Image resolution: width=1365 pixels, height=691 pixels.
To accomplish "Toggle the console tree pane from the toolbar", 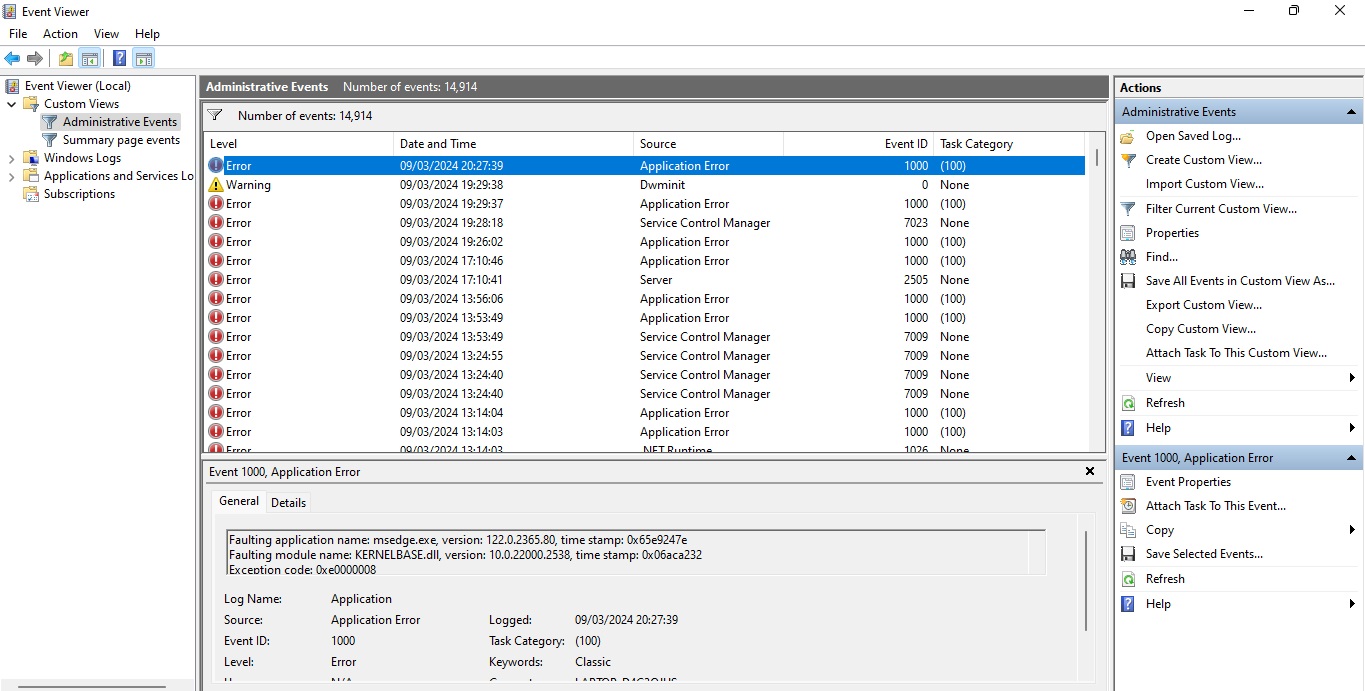I will tap(90, 59).
